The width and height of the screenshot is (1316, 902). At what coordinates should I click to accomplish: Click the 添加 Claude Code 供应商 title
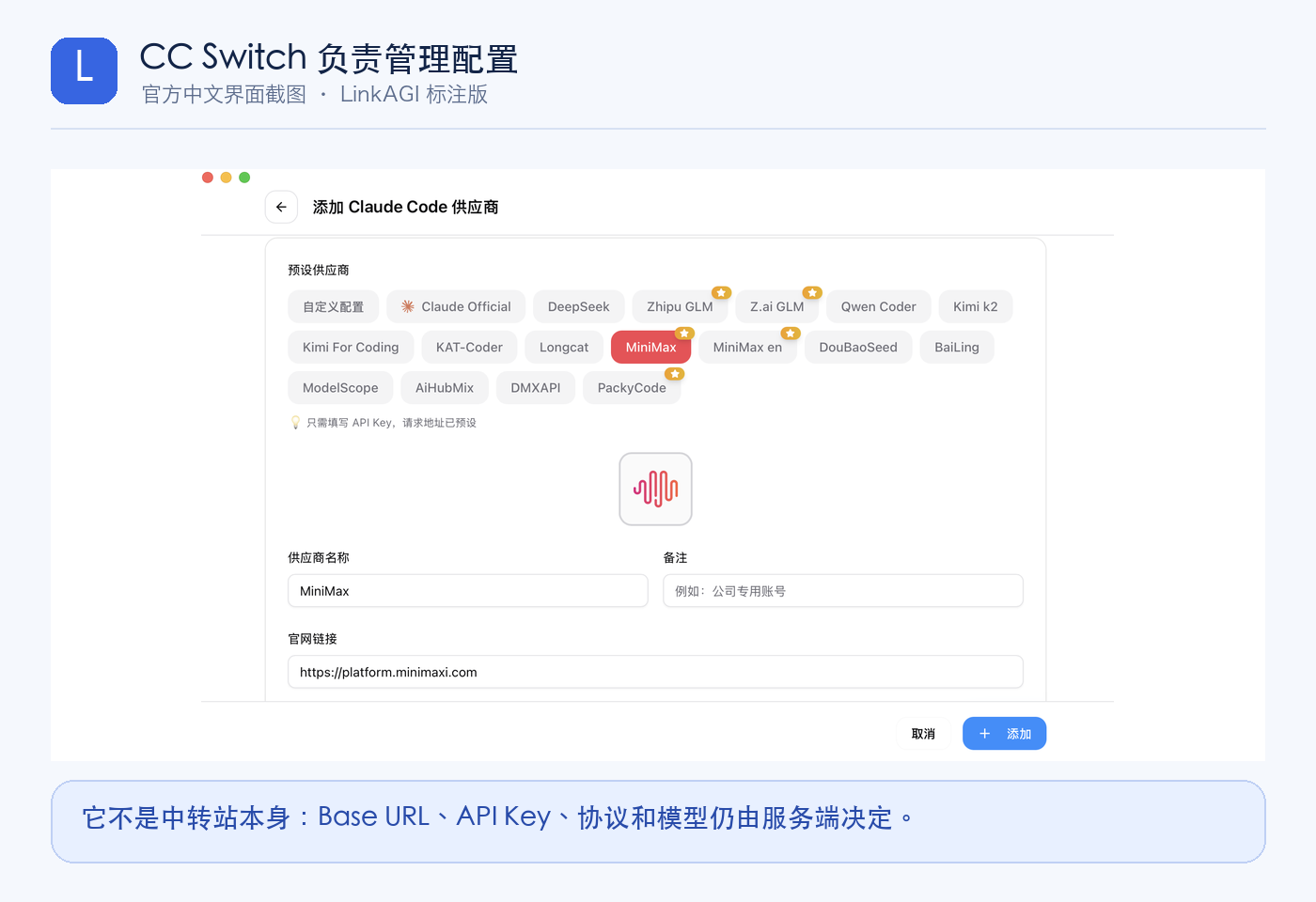[406, 207]
